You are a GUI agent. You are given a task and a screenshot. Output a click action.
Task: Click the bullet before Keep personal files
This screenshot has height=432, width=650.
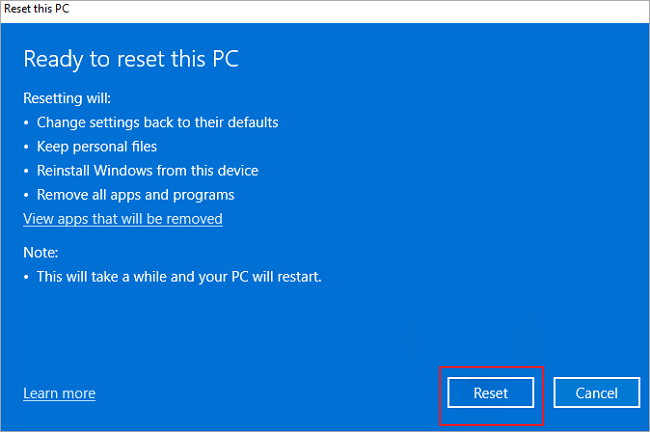coord(27,147)
